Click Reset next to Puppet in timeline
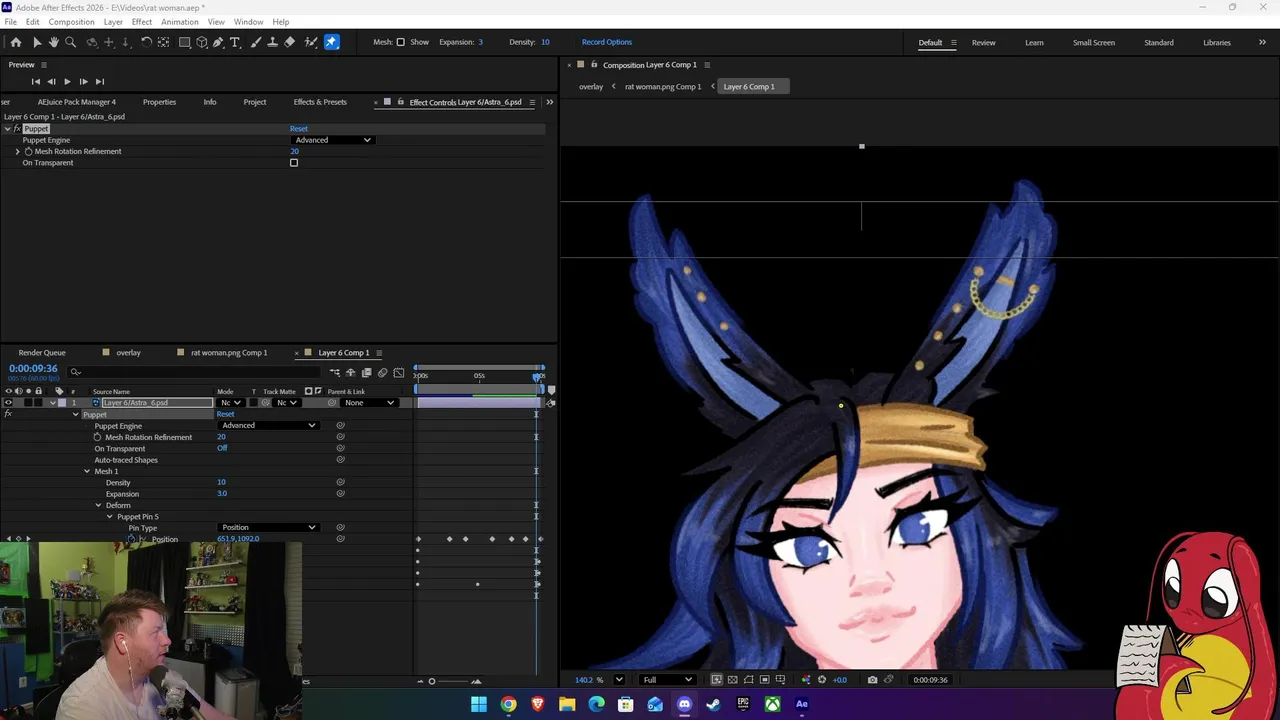The image size is (1280, 720). 225,414
